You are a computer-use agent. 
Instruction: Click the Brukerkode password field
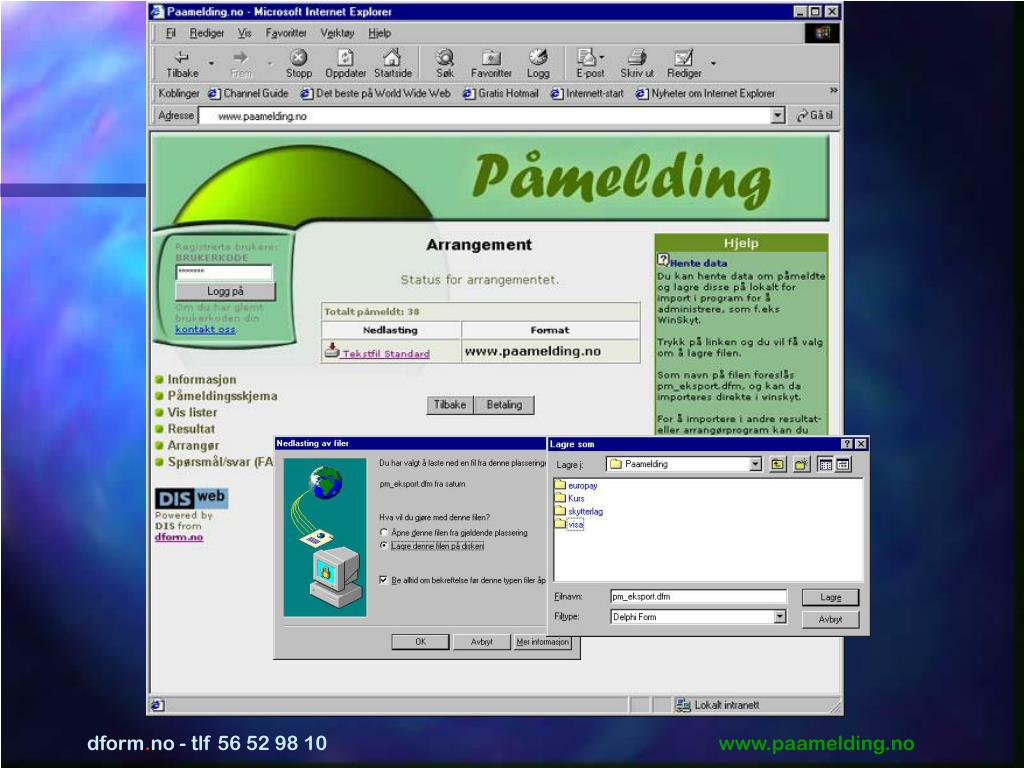coord(224,272)
